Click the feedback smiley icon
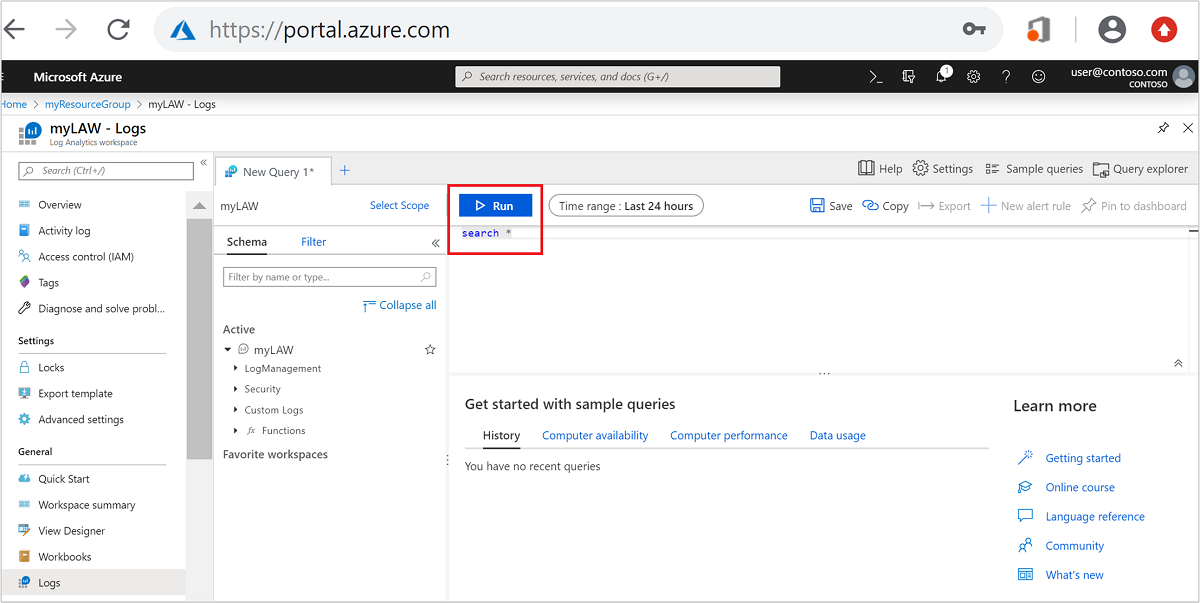This screenshot has width=1200, height=603. (1038, 77)
